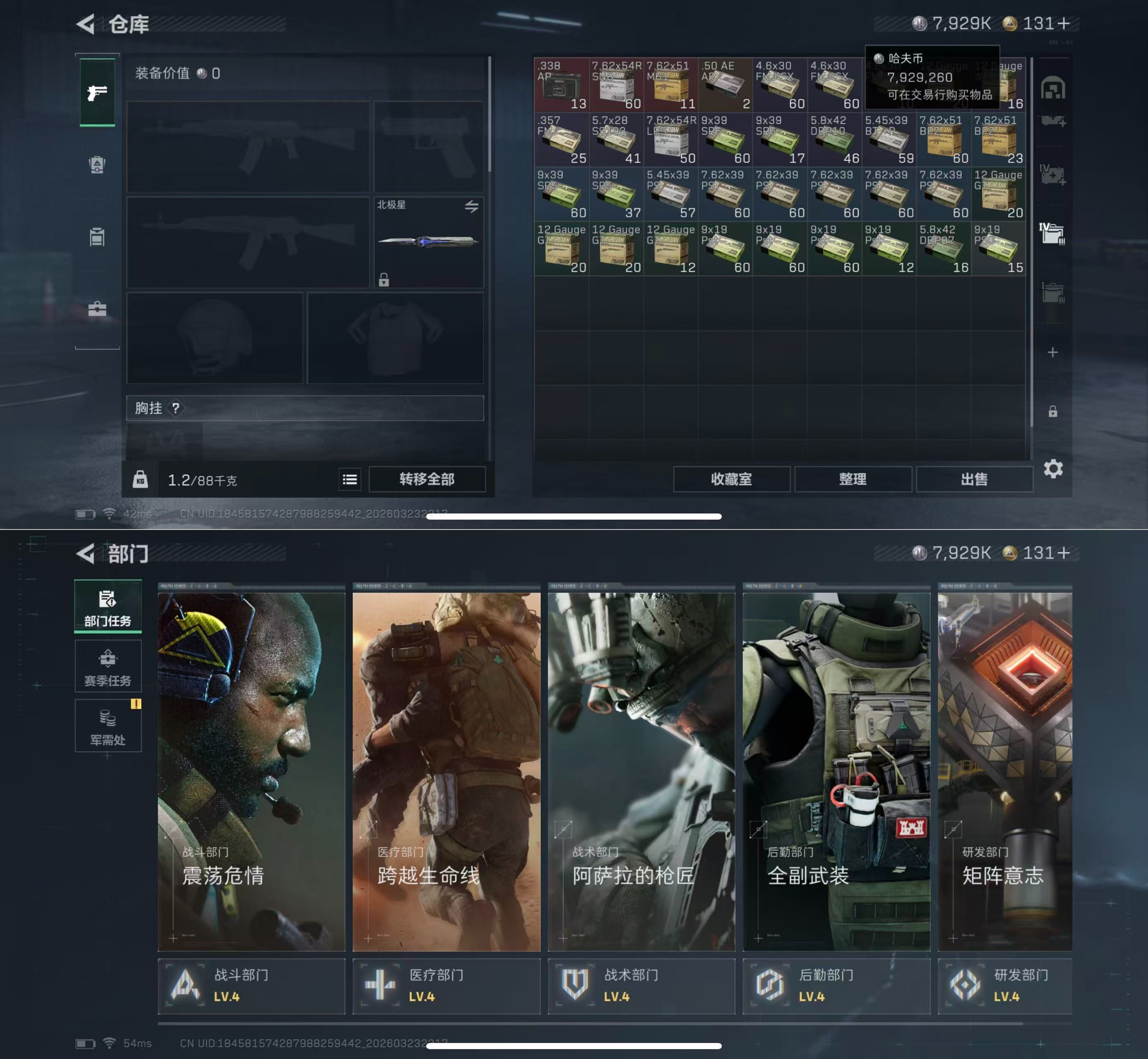Swap the 北极星 knife slot
1148x1059 pixels.
click(x=472, y=206)
